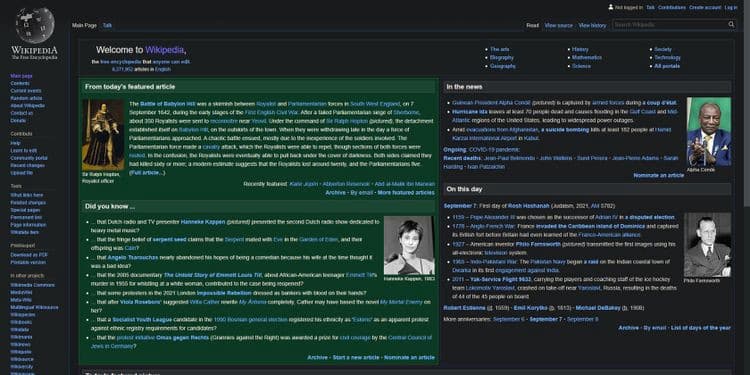Open Wikimedia Commons project link

point(33,285)
